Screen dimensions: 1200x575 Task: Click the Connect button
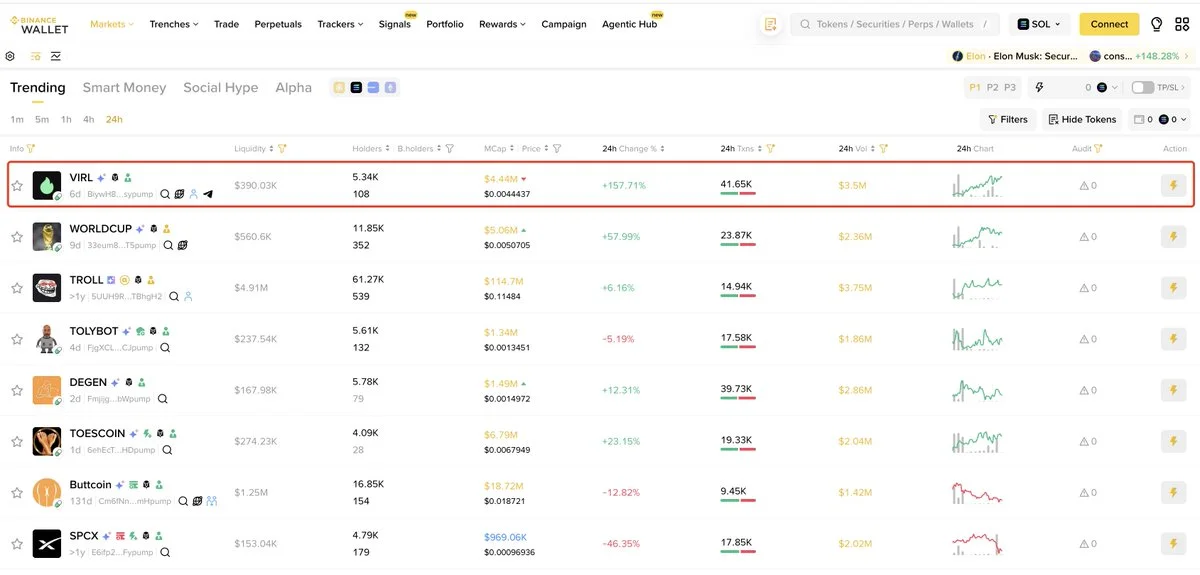pos(1109,24)
